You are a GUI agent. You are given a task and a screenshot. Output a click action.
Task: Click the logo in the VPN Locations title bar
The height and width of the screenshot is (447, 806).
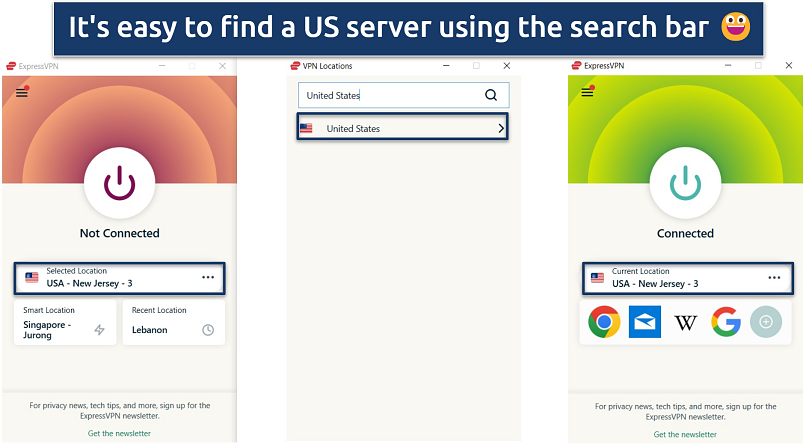(295, 66)
